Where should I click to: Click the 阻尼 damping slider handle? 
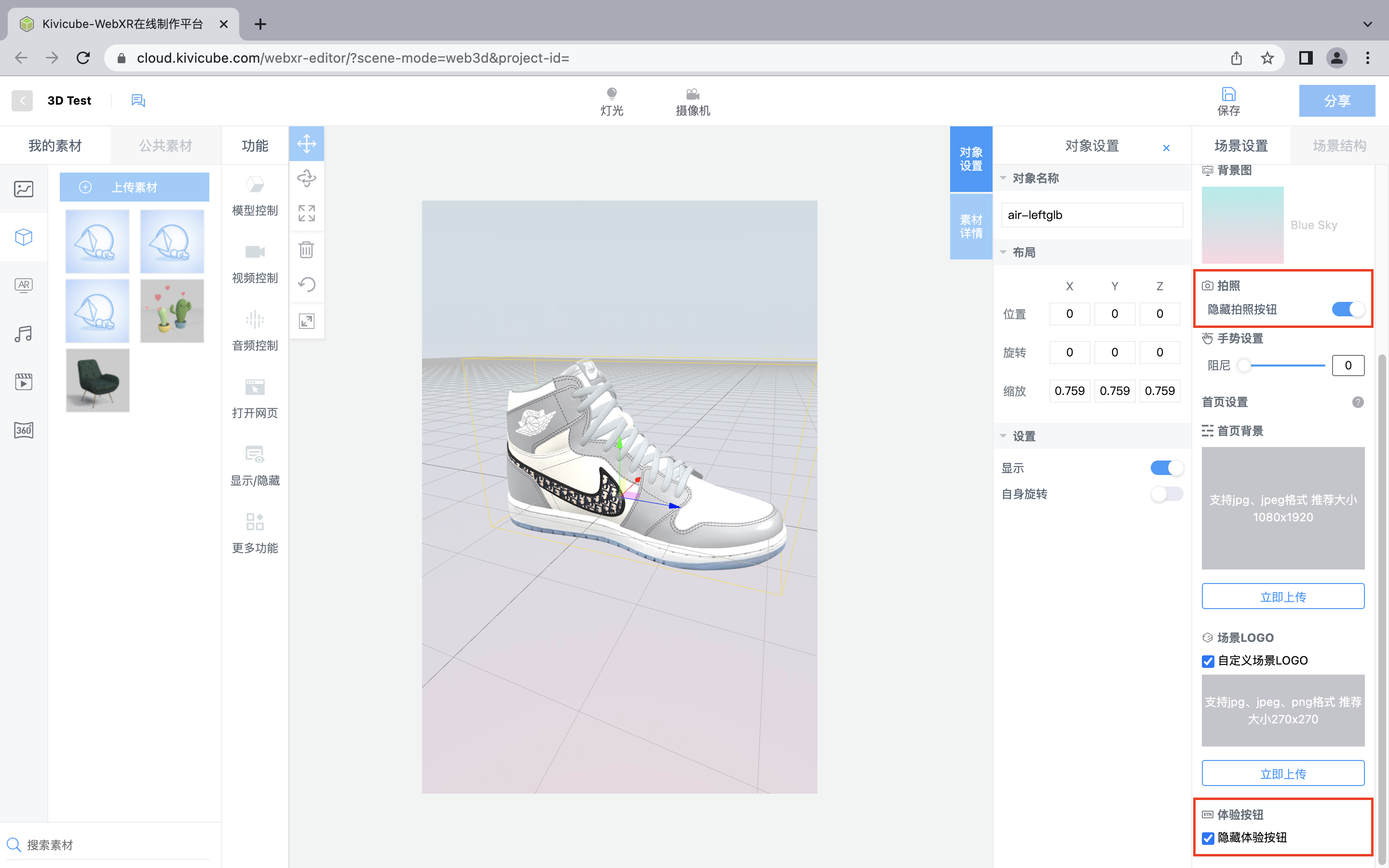[x=1244, y=366]
